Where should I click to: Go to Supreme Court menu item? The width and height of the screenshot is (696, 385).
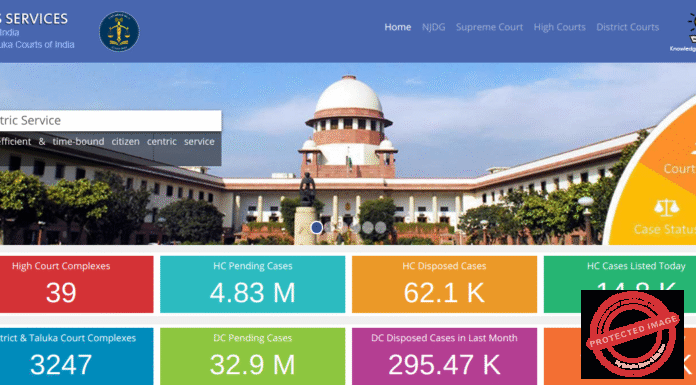coord(489,27)
